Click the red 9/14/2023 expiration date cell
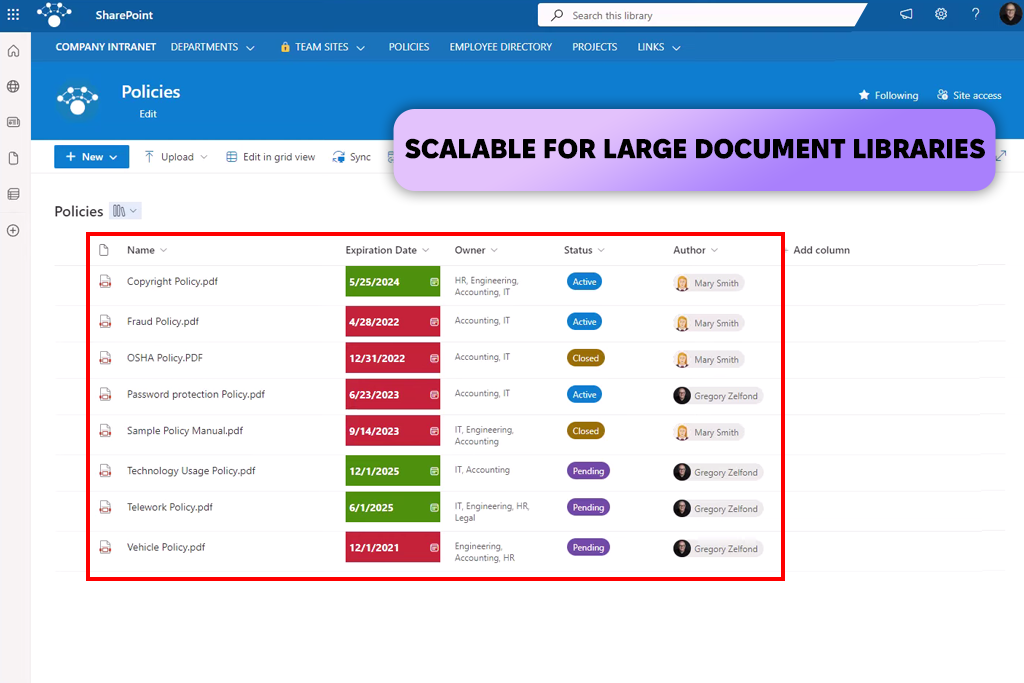1024x683 pixels. point(392,431)
